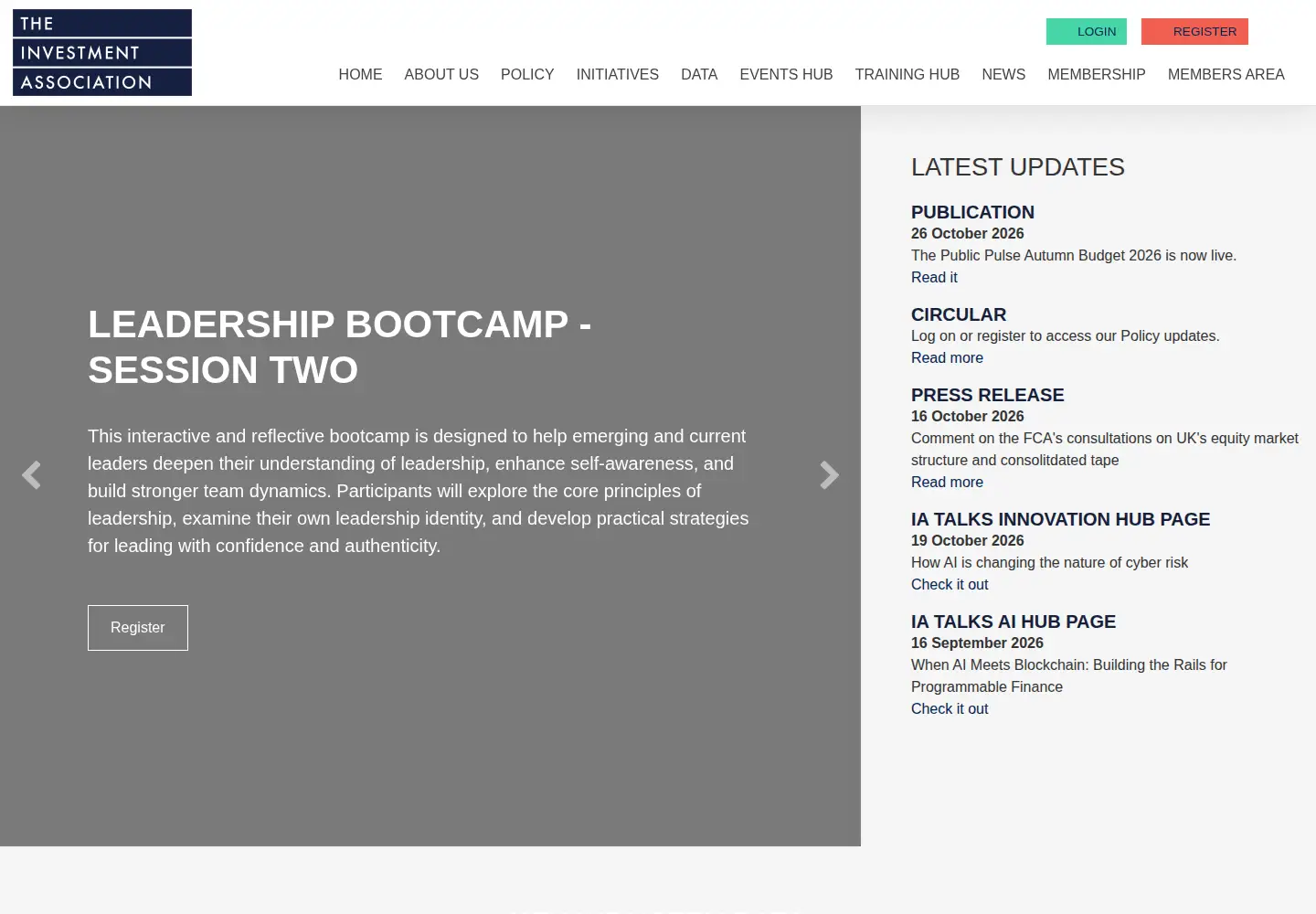Click the green LOGIN button

pyautogui.click(x=1087, y=31)
